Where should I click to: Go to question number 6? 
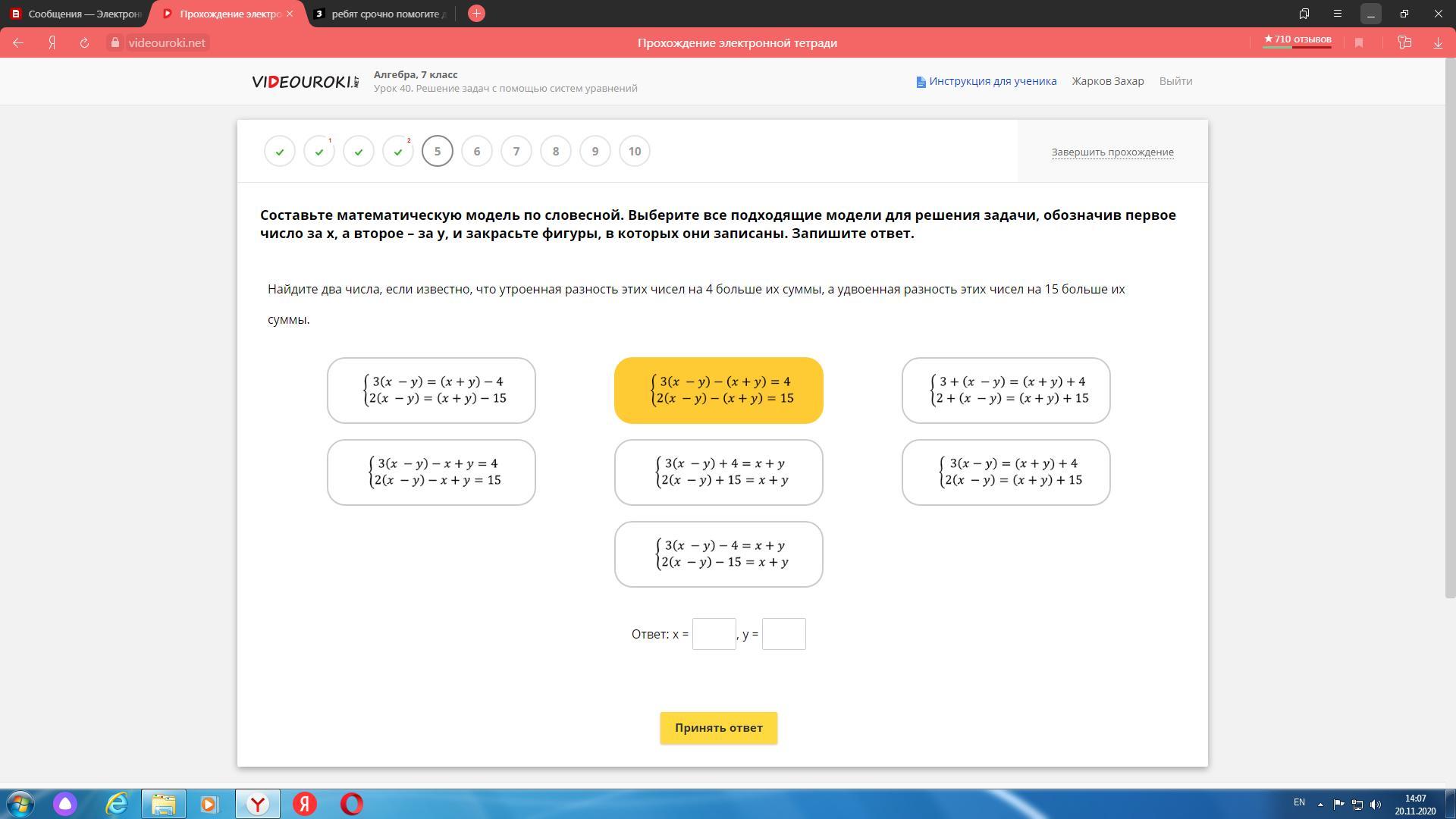(x=476, y=152)
